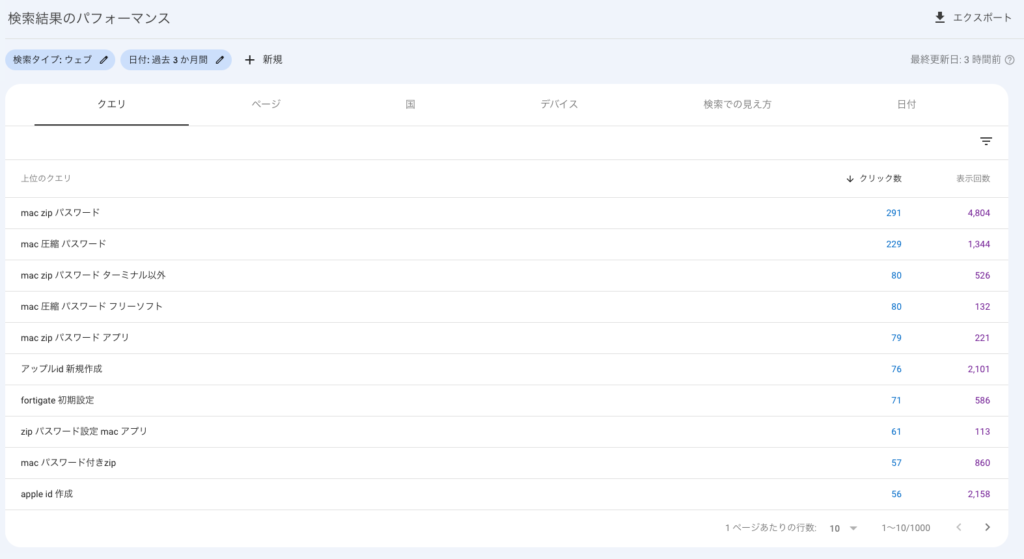
Task: Open rows per page dropdown
Action: tap(843, 528)
